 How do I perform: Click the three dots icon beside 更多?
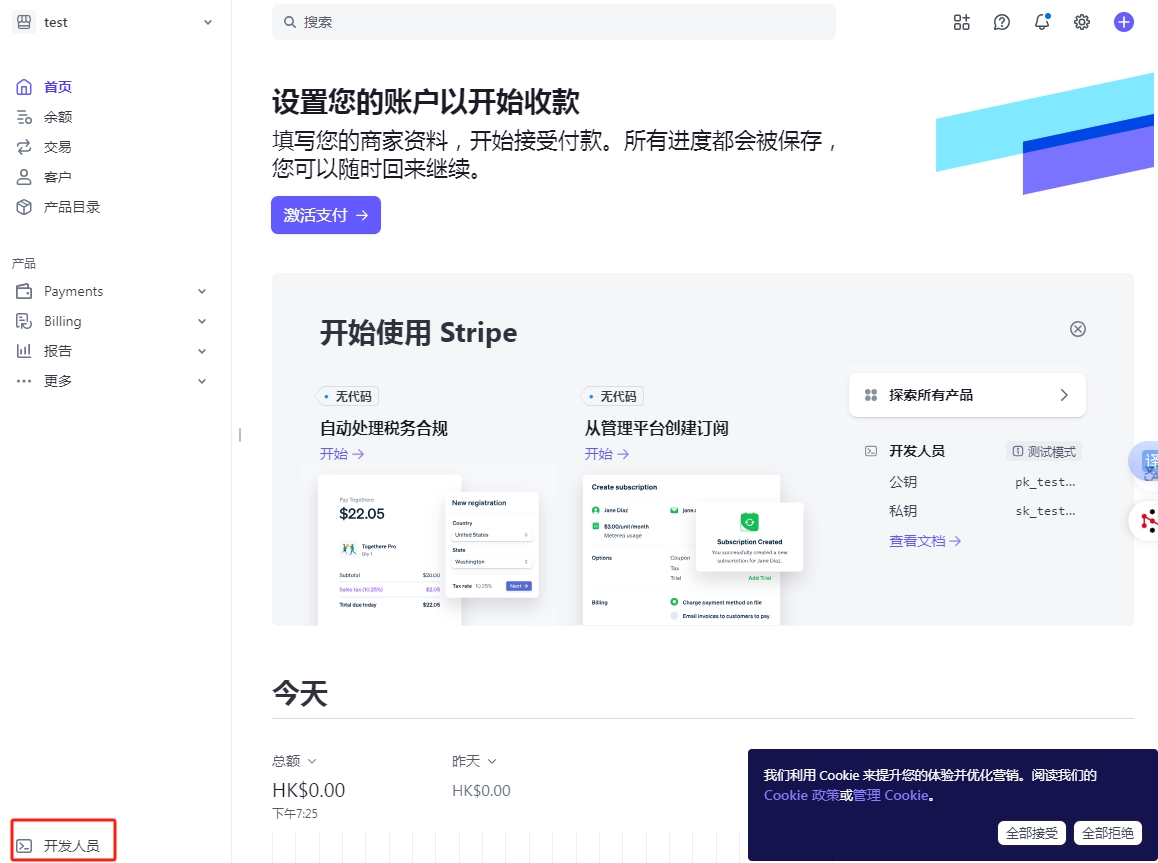(x=24, y=381)
